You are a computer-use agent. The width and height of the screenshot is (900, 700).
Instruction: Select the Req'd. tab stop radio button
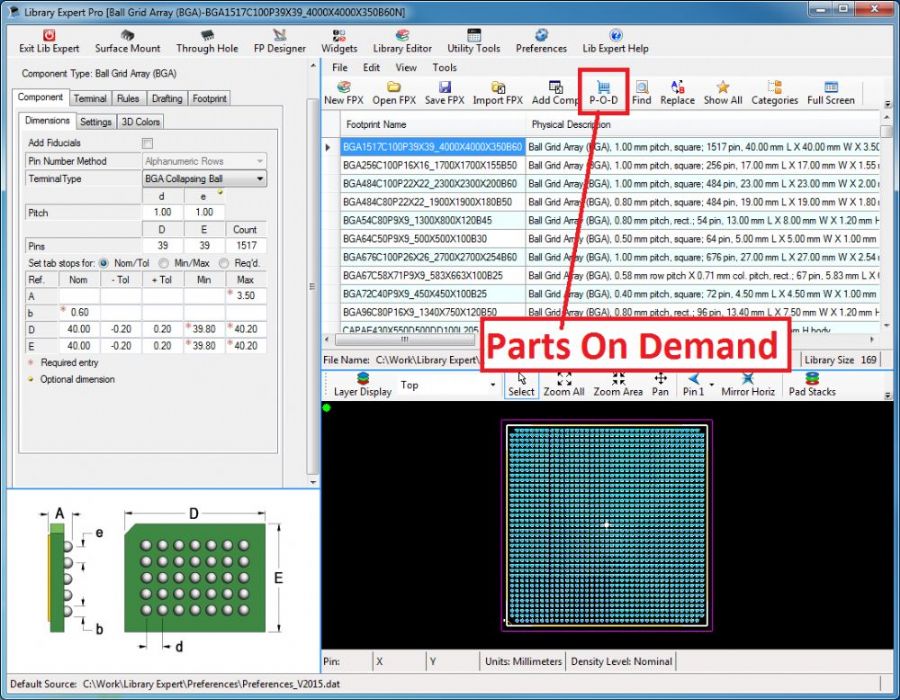(224, 263)
